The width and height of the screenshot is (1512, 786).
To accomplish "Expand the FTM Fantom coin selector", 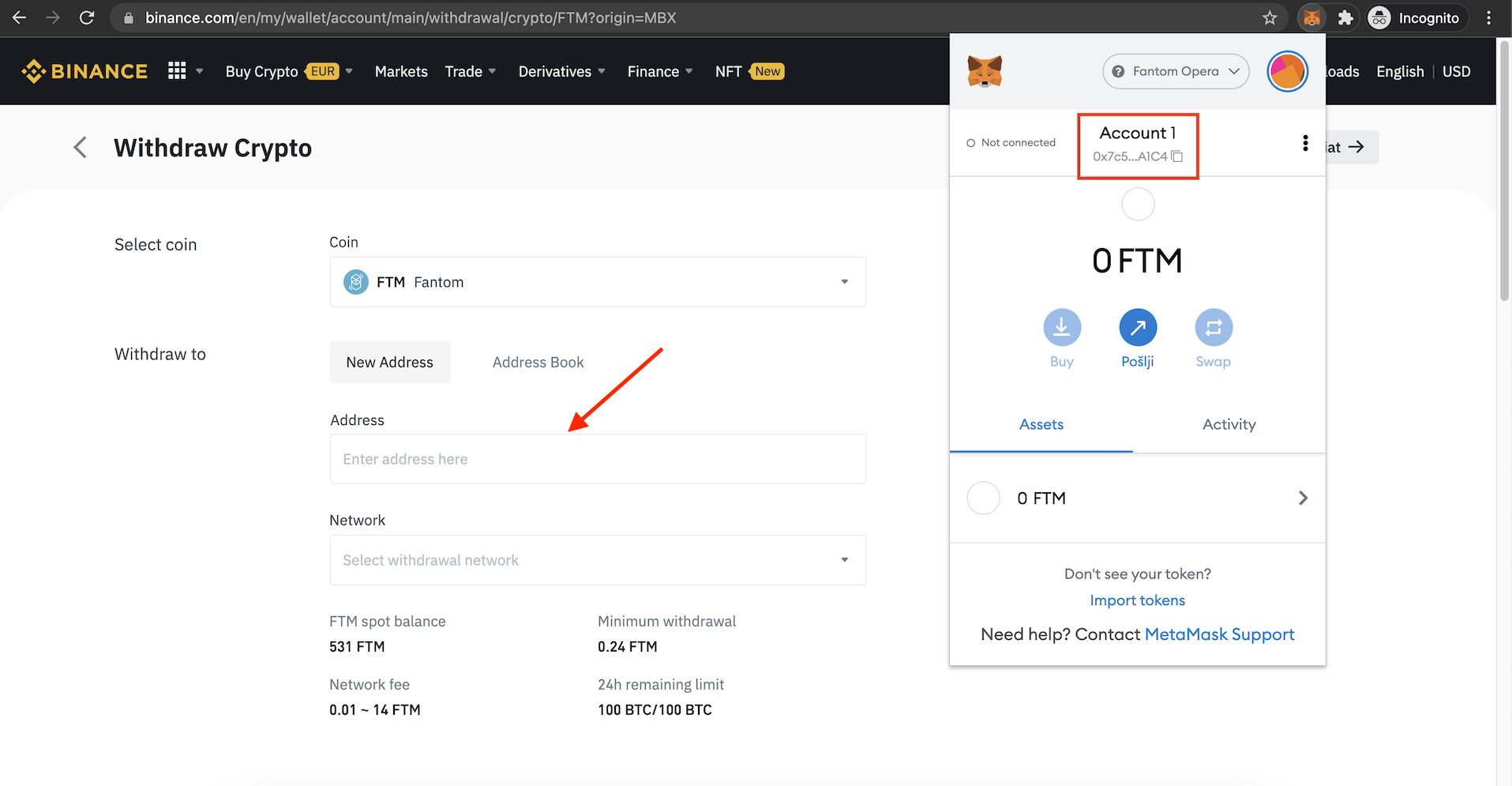I will (x=598, y=282).
